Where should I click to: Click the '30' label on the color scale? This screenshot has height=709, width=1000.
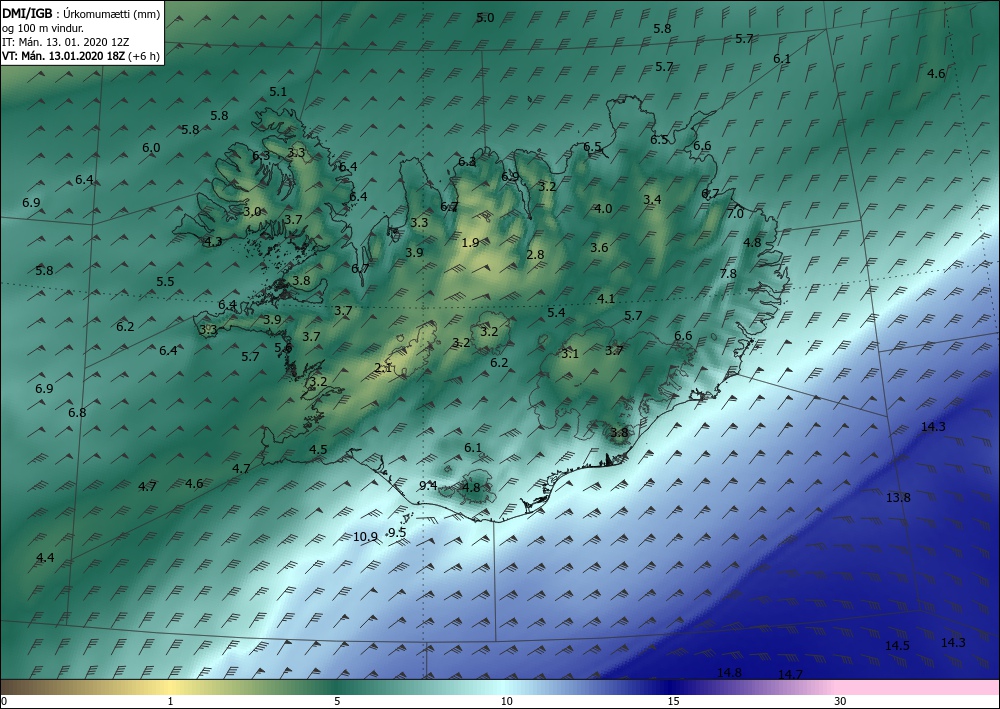pyautogui.click(x=840, y=701)
